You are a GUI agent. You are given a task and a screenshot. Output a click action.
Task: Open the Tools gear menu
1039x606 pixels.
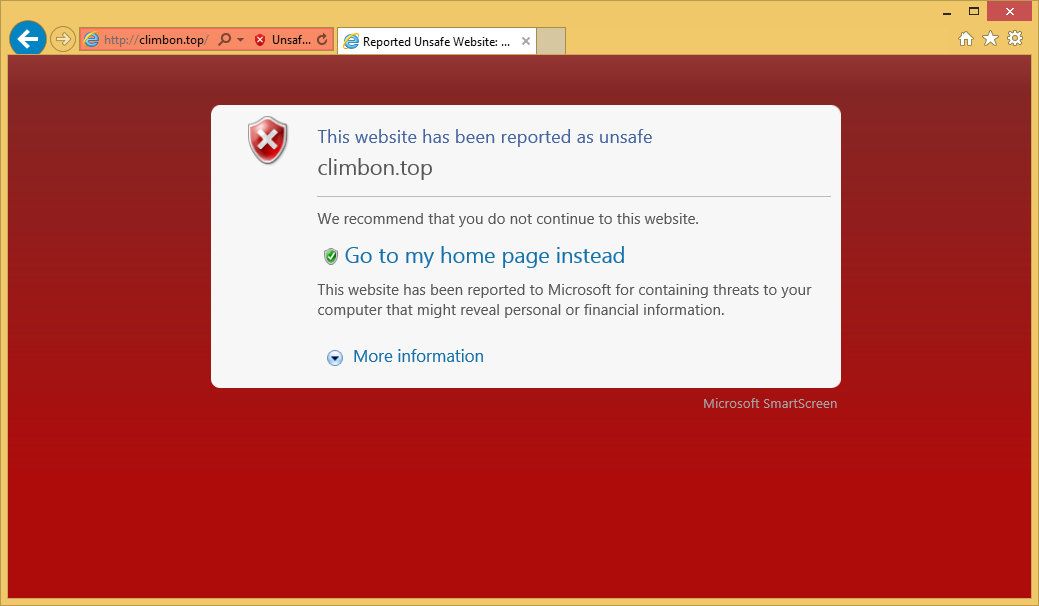pos(1015,39)
